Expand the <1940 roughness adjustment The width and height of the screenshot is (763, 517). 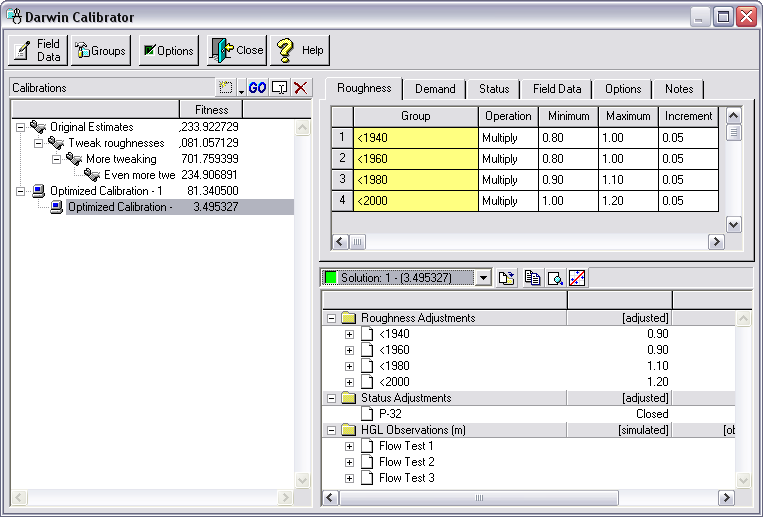[349, 334]
